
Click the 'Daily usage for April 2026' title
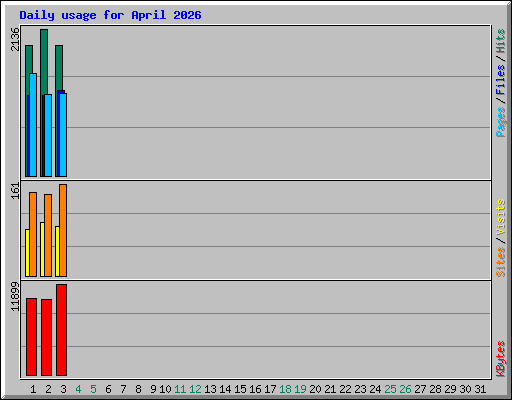click(110, 15)
